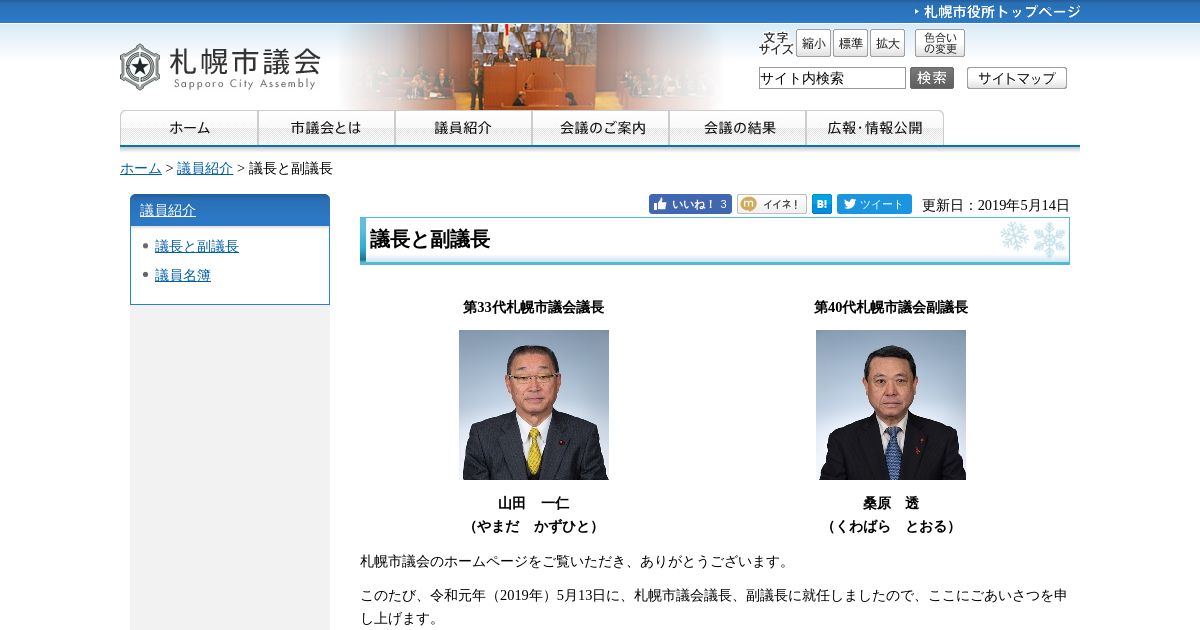Open the 会議の結果 navigation tab
Viewport: 1200px width, 630px height.
pyautogui.click(x=737, y=128)
